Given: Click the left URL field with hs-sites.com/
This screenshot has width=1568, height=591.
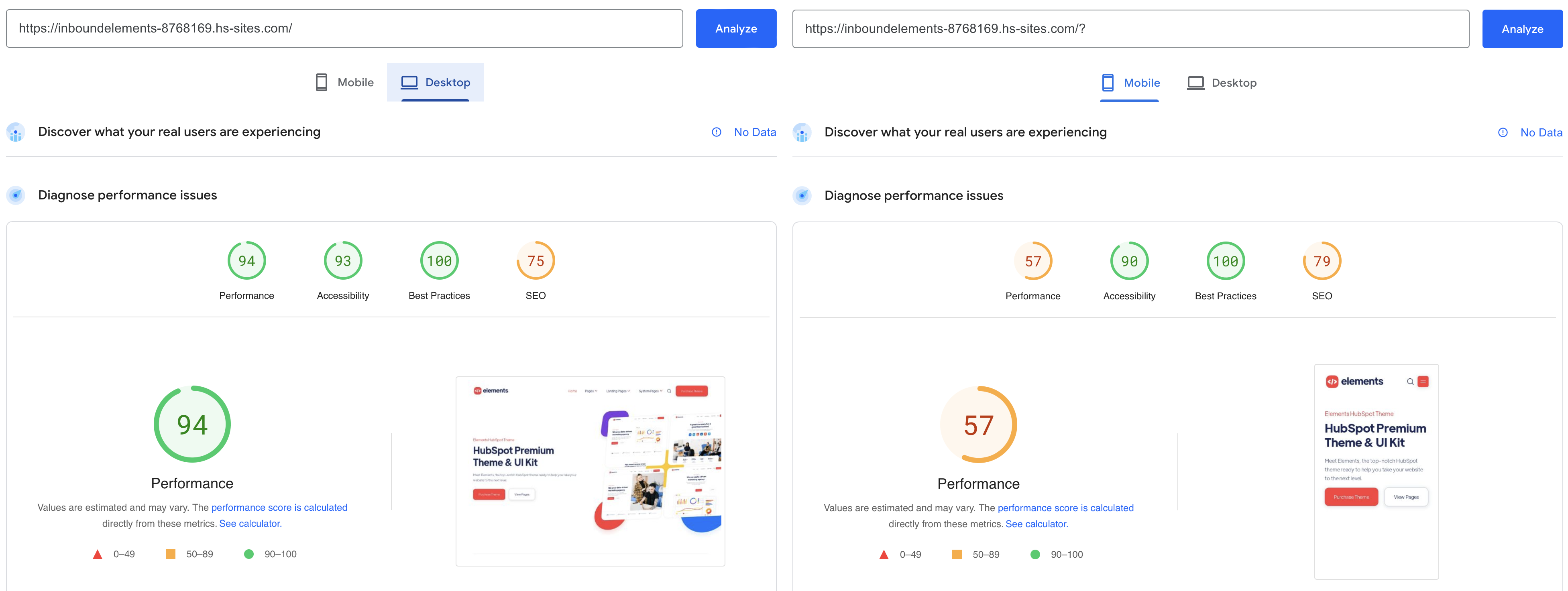Looking at the screenshot, I should coord(344,28).
